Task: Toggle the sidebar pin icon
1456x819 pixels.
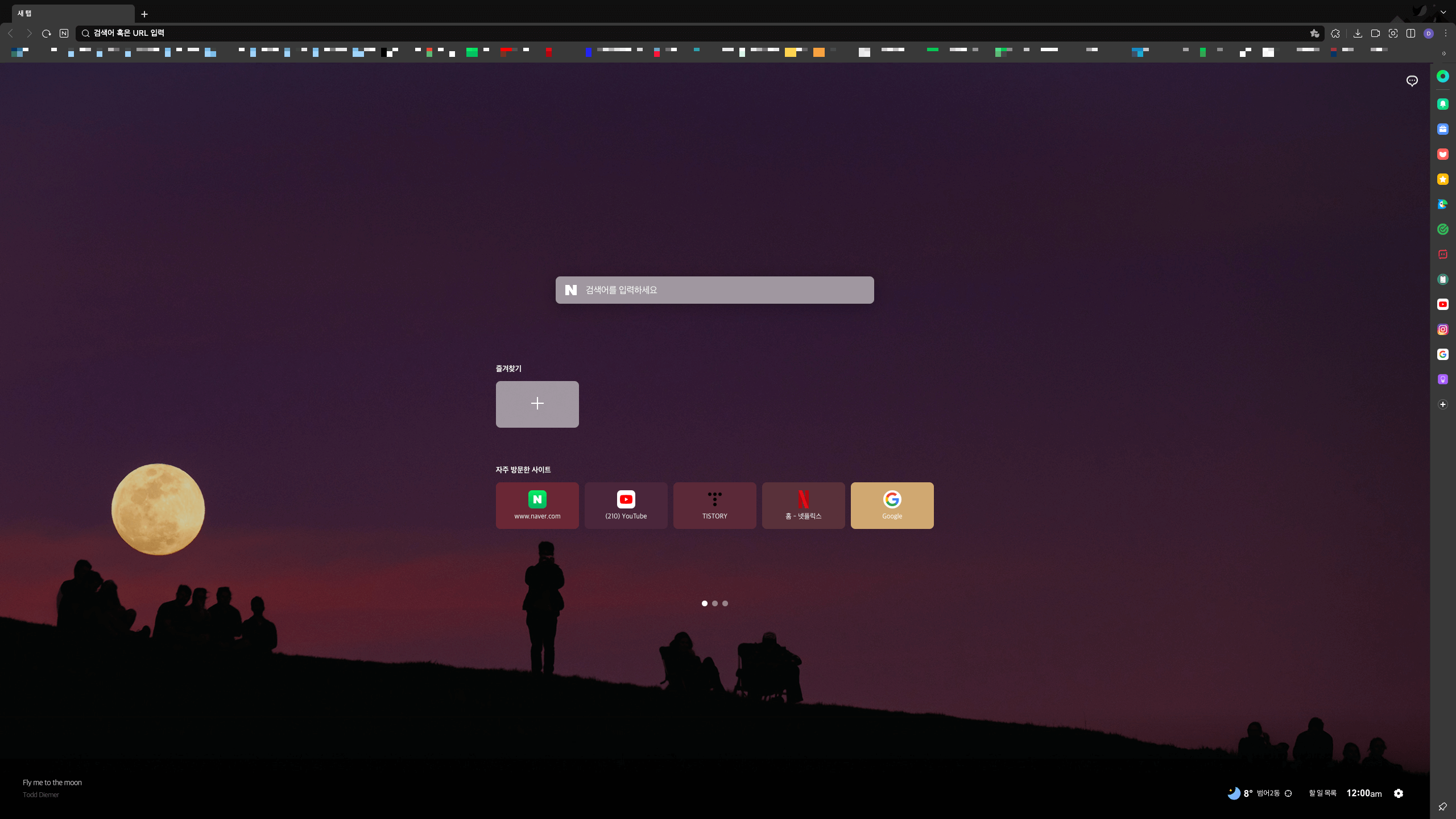Action: [x=1443, y=806]
